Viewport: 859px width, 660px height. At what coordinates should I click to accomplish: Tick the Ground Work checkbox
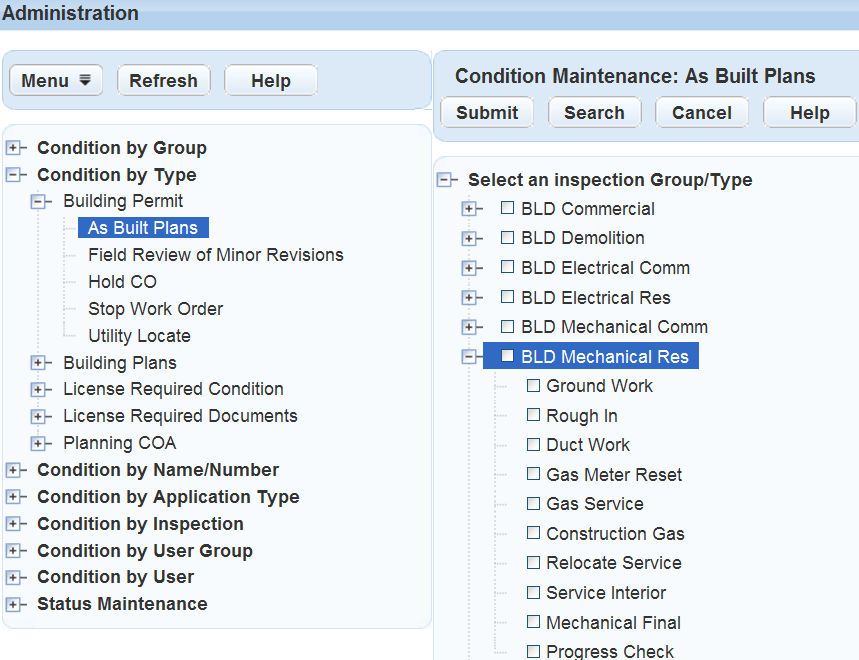click(533, 386)
